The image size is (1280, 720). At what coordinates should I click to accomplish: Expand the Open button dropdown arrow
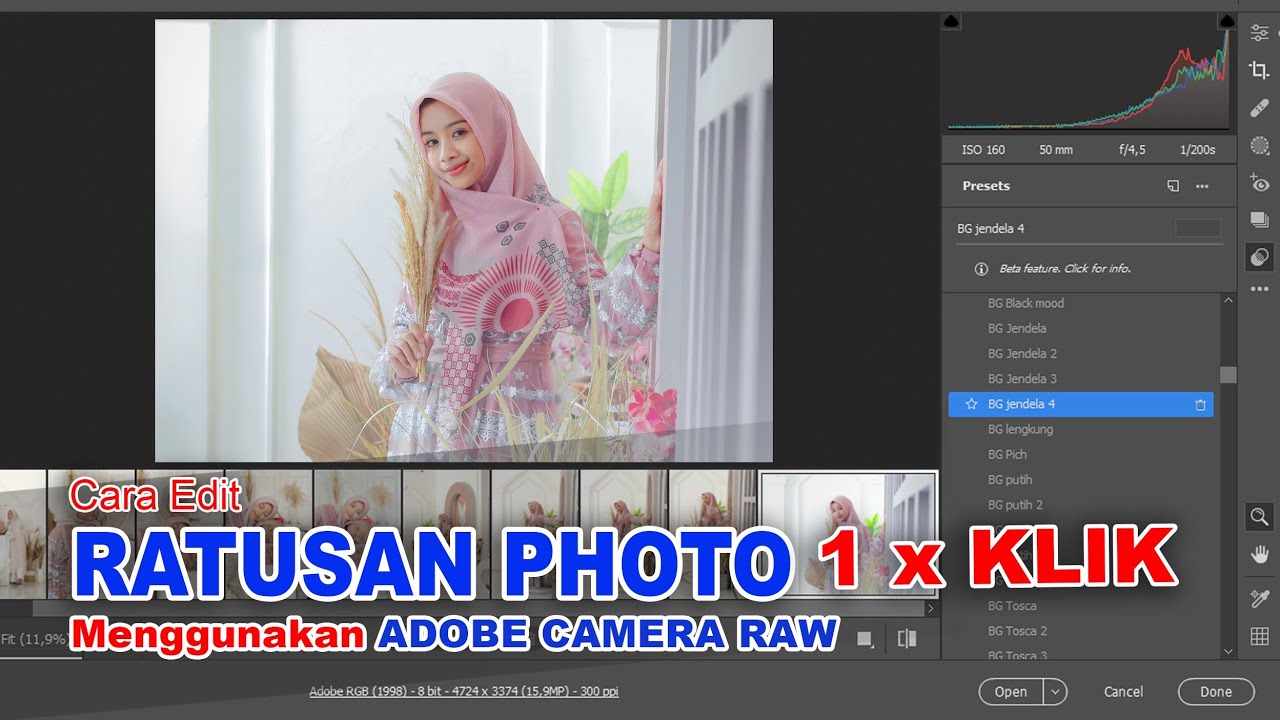[1056, 691]
